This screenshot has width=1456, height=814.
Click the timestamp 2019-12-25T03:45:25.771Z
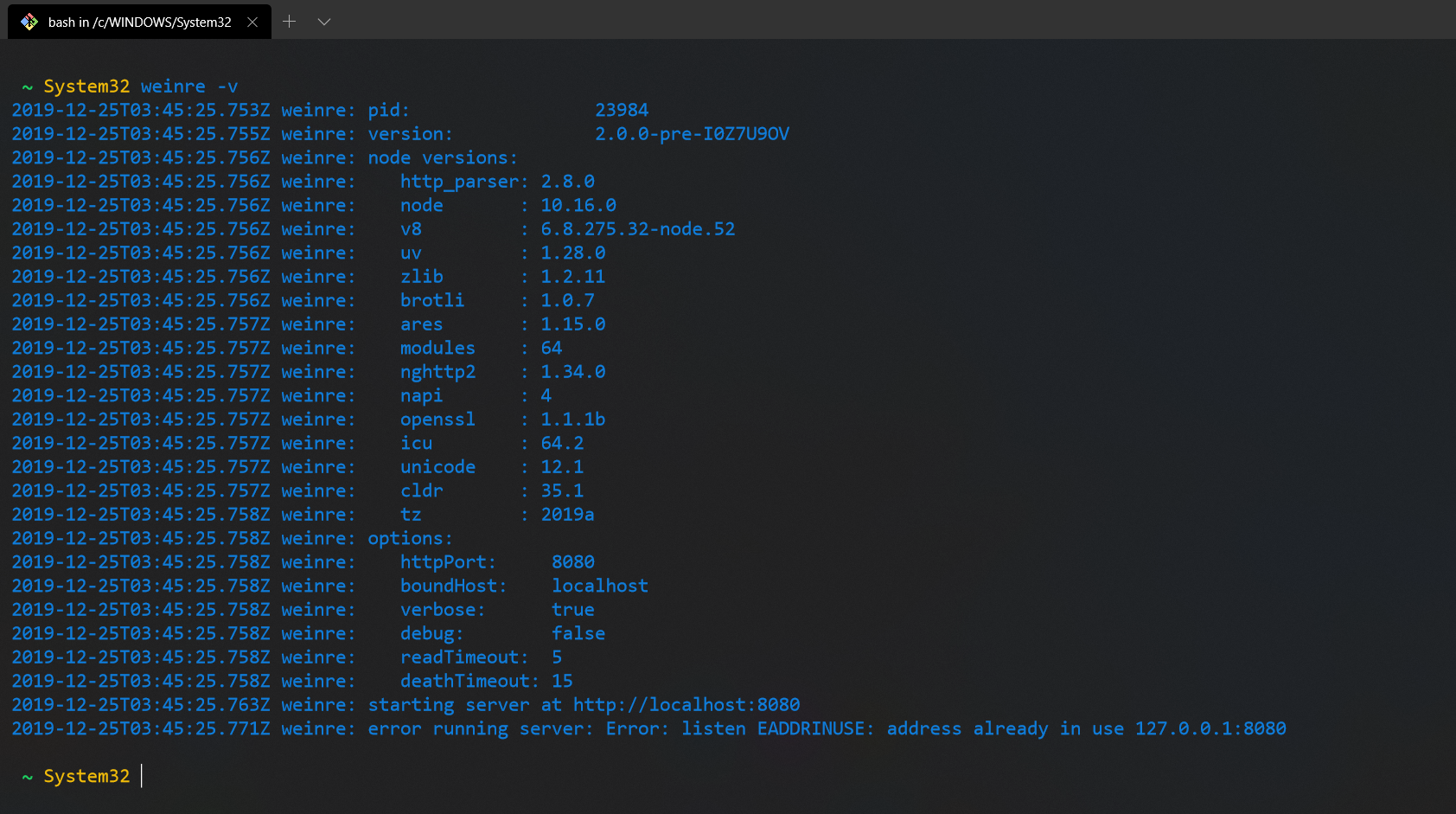pos(141,728)
